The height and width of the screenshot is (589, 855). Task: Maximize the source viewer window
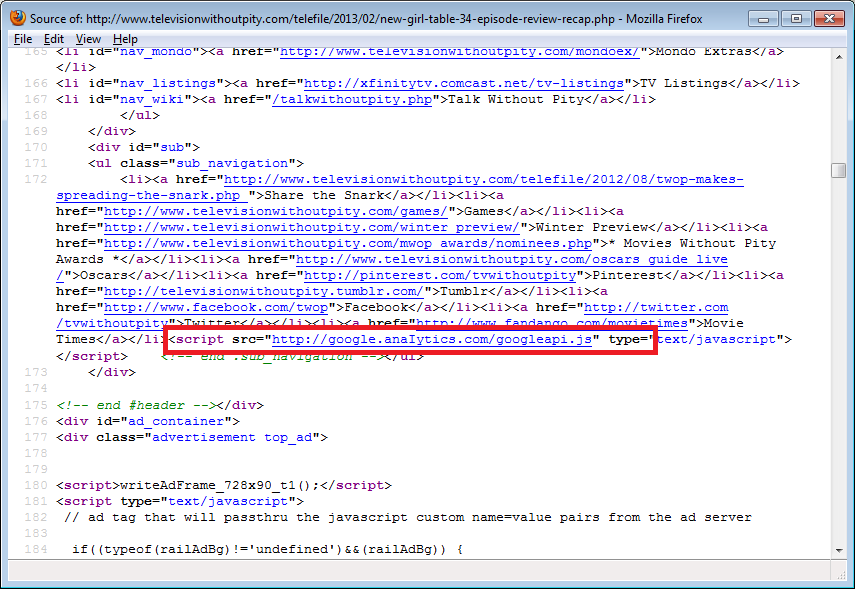[796, 18]
